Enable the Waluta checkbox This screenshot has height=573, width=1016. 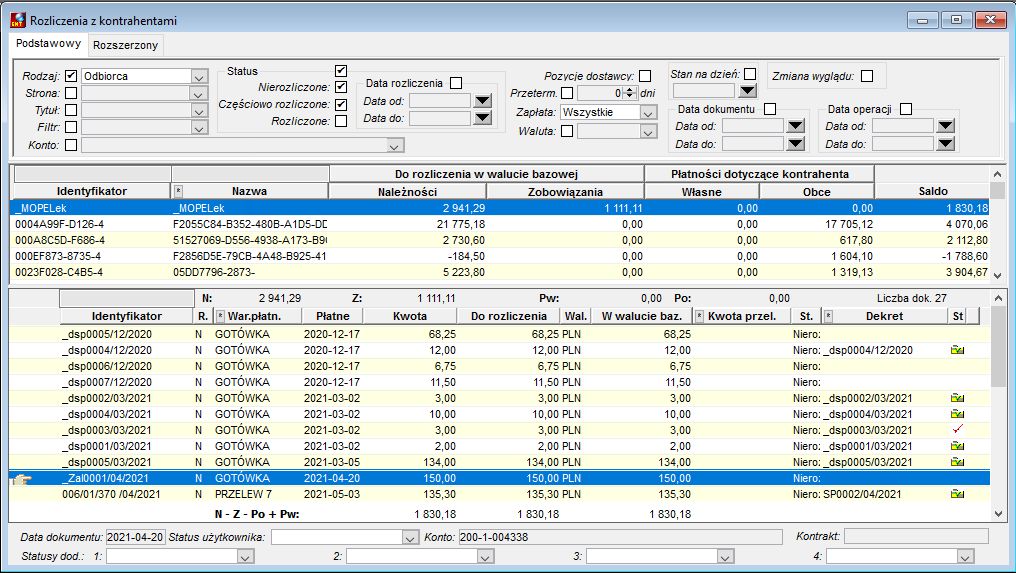567,131
